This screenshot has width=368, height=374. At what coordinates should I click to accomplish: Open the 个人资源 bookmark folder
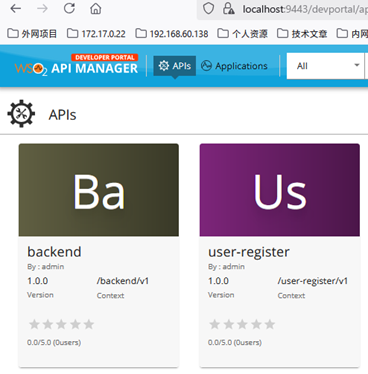pyautogui.click(x=242, y=34)
